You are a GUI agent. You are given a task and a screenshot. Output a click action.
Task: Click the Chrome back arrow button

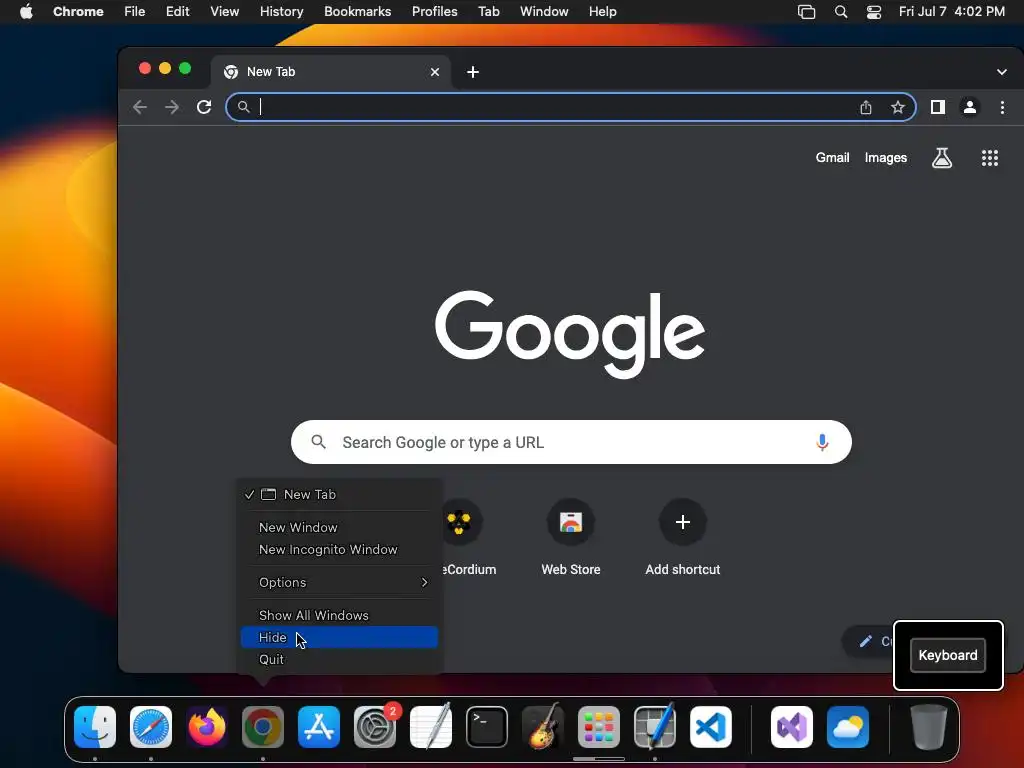(x=140, y=107)
